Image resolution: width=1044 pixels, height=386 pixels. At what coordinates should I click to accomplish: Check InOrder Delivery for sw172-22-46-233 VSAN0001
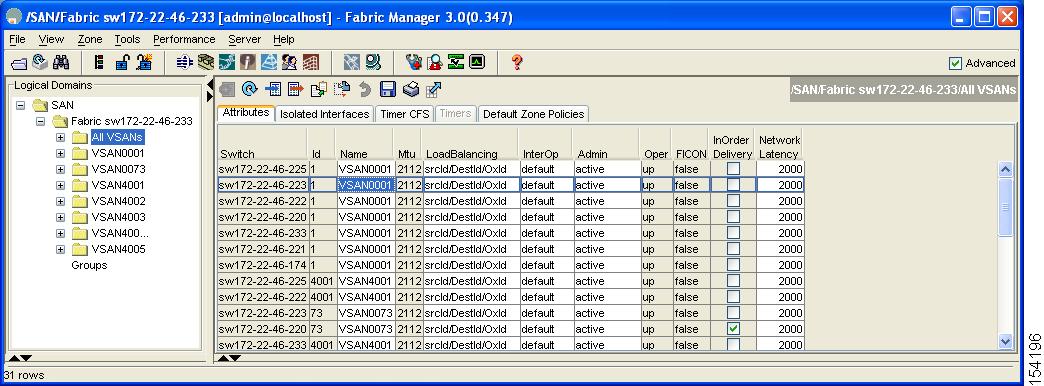pyautogui.click(x=732, y=233)
